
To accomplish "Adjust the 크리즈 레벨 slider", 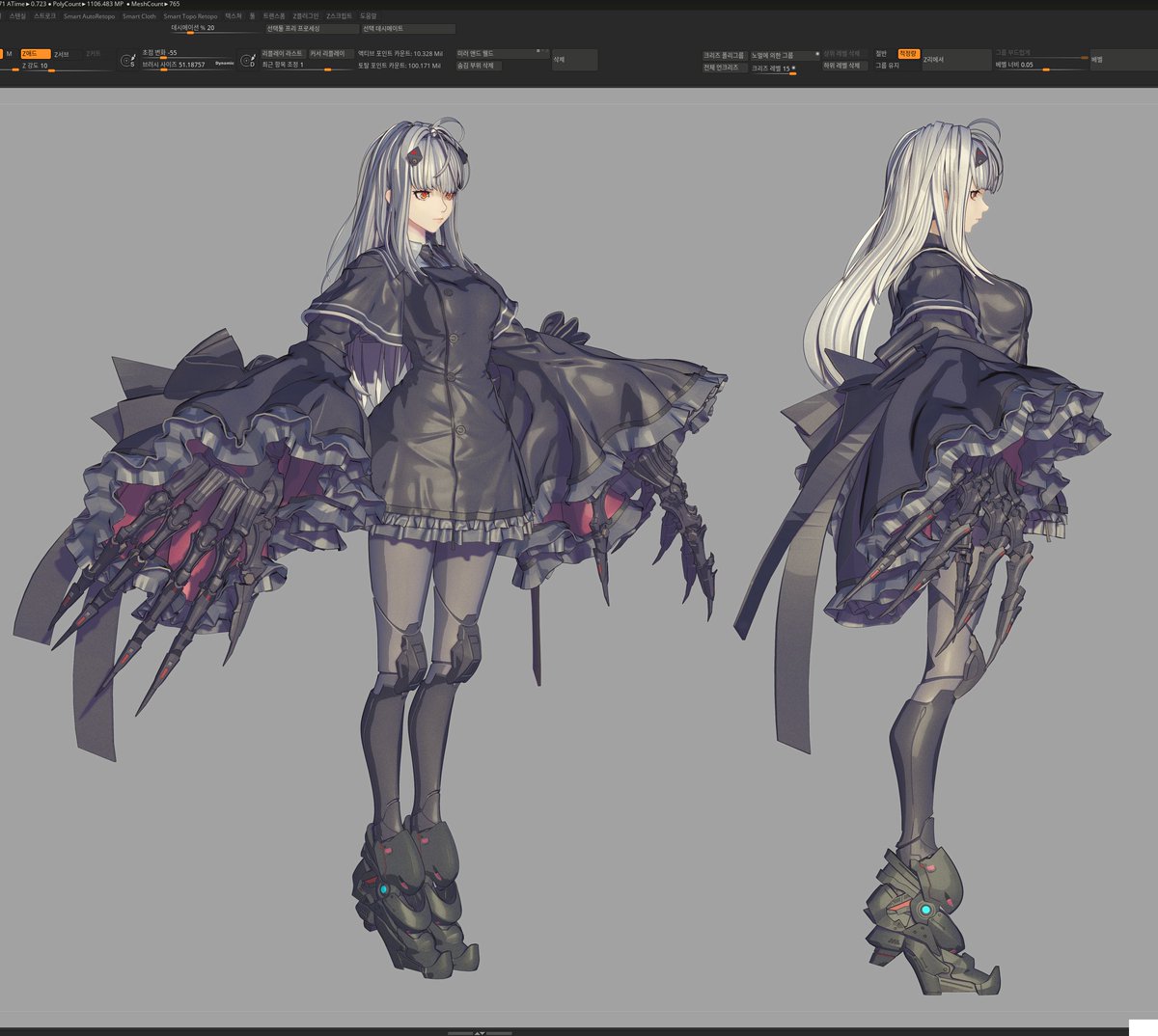I will 773,69.
